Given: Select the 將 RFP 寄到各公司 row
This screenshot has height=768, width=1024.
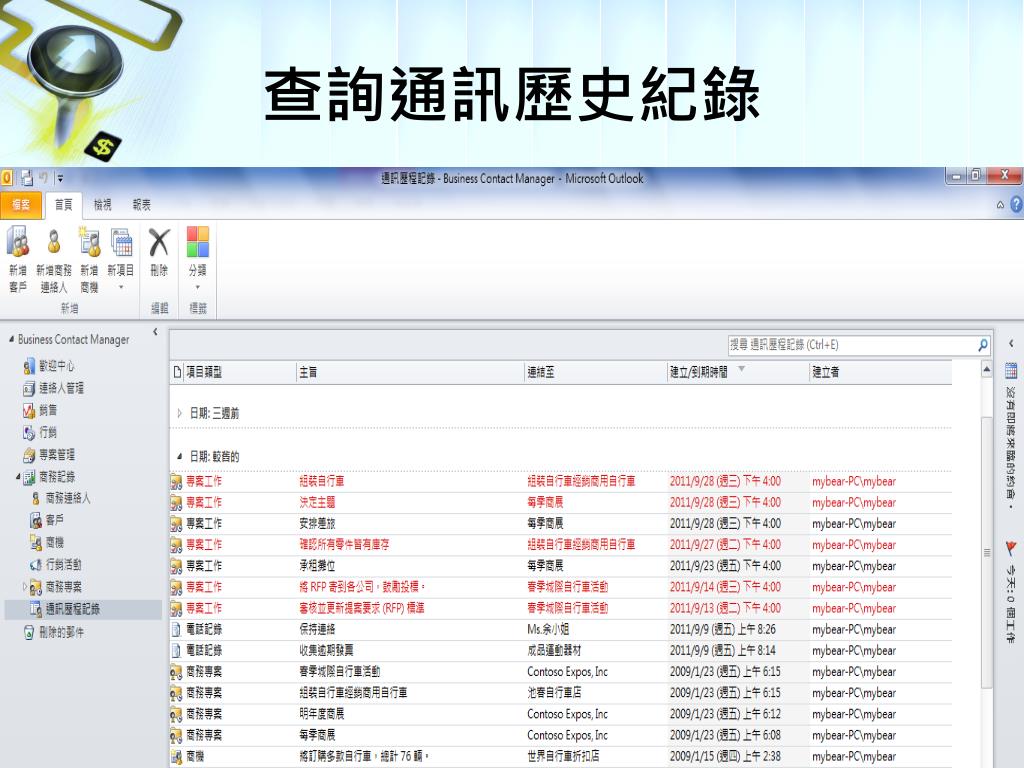Looking at the screenshot, I should (560, 587).
